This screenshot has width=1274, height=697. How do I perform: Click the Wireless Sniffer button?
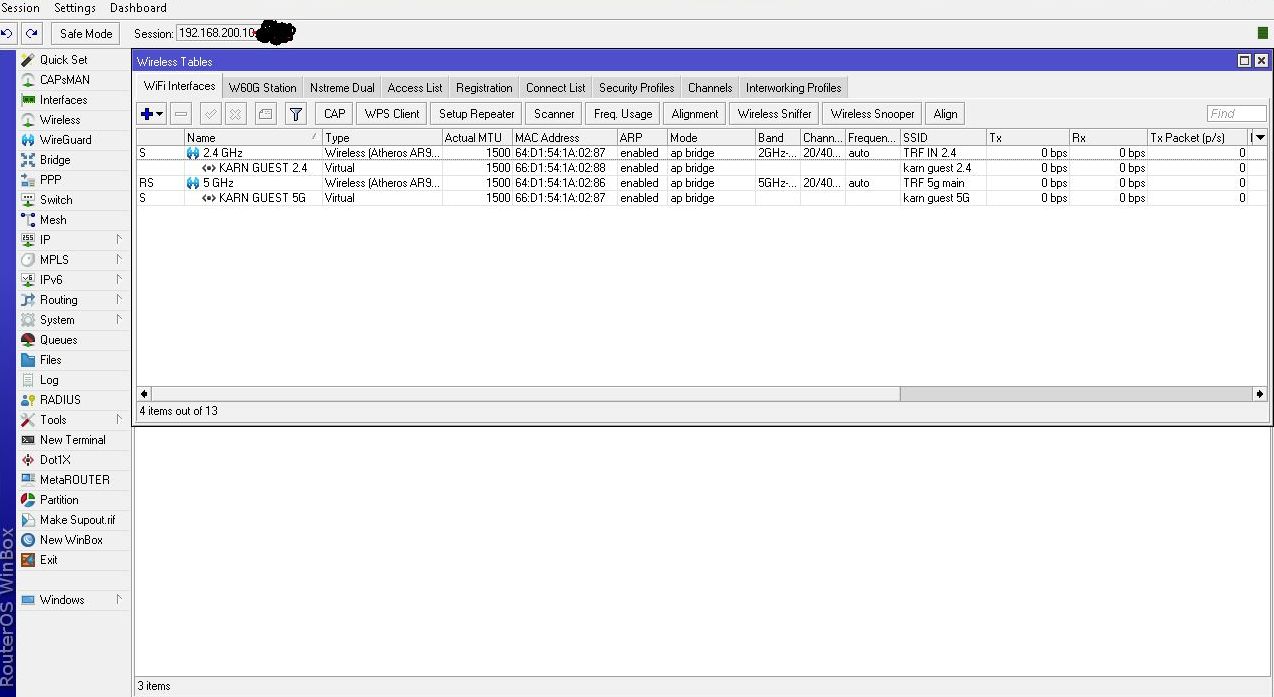pyautogui.click(x=774, y=114)
